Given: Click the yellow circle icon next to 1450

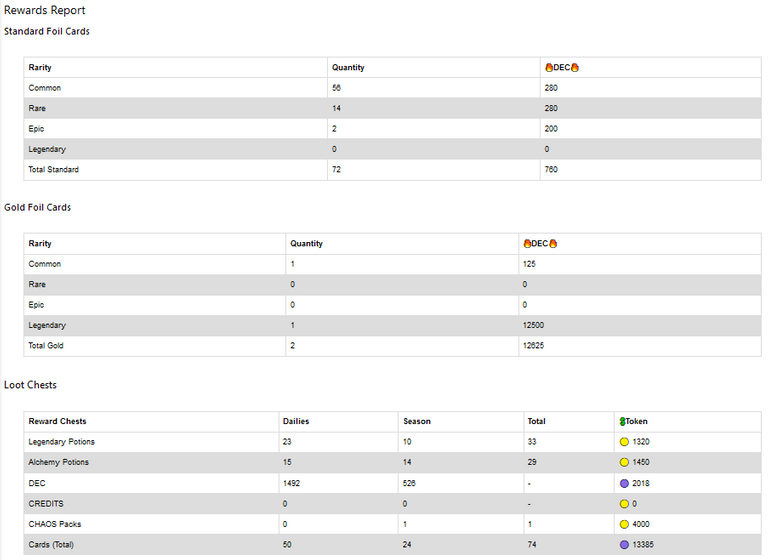Looking at the screenshot, I should [x=624, y=463].
